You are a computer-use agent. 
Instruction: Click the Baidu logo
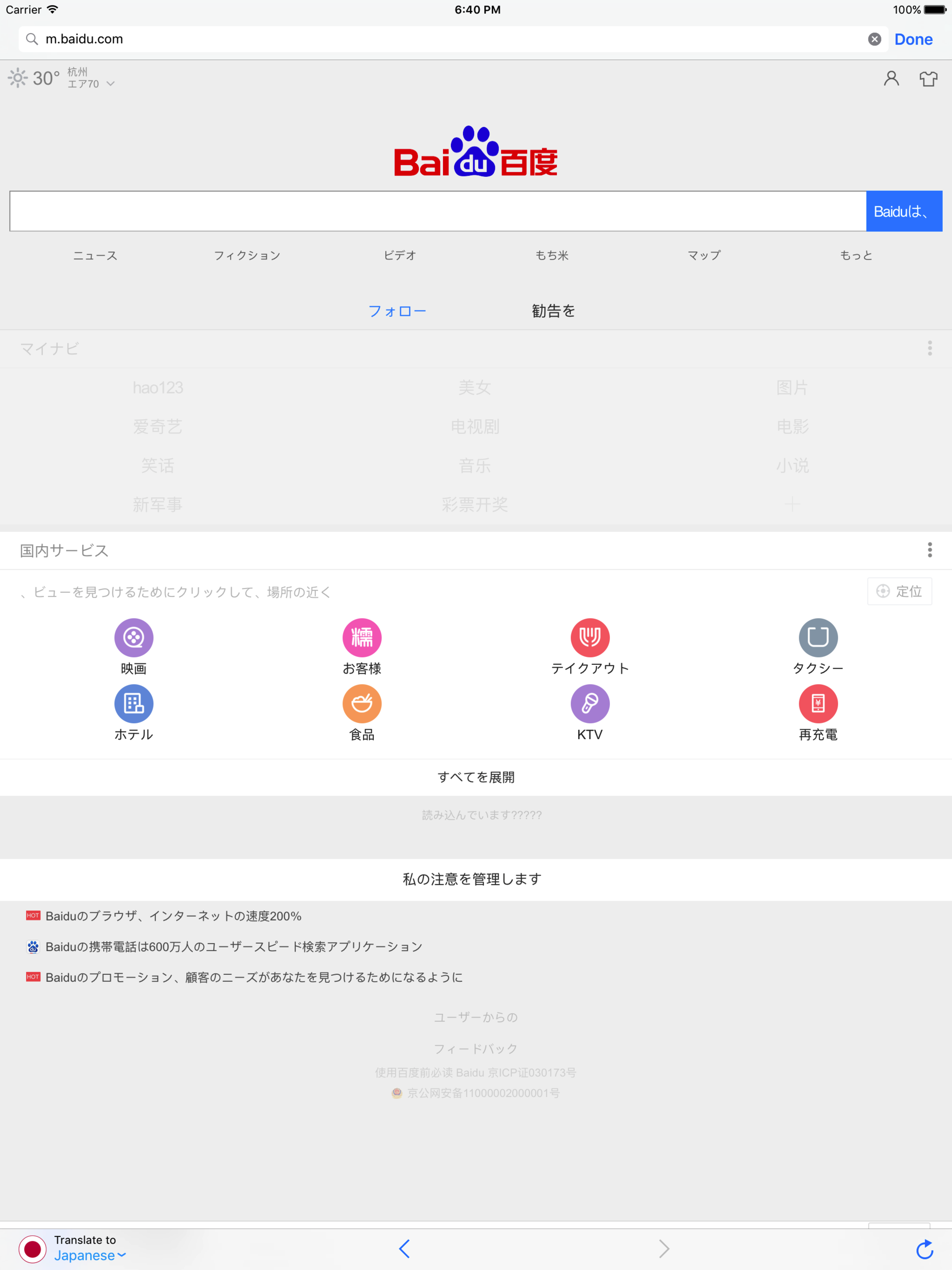point(476,152)
